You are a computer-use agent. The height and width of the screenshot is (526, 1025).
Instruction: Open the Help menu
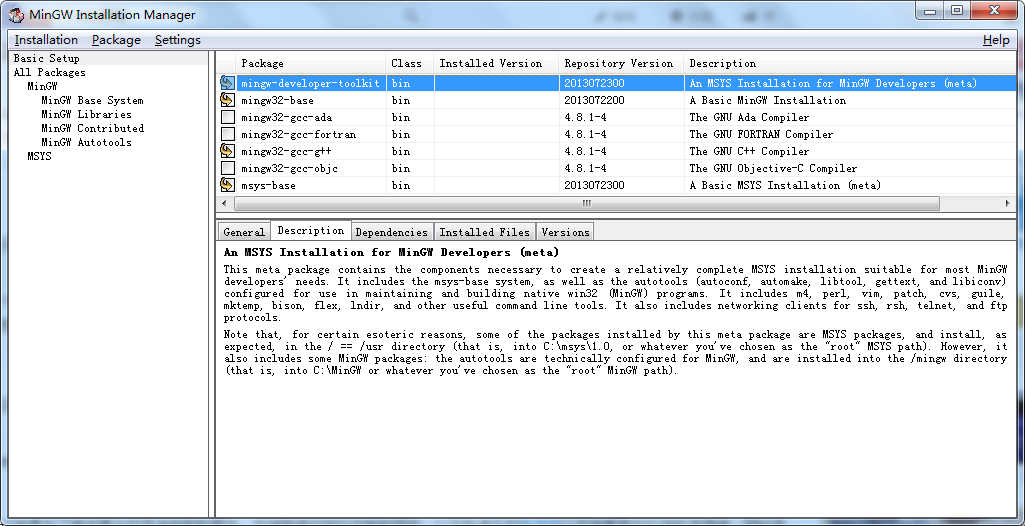[x=996, y=40]
